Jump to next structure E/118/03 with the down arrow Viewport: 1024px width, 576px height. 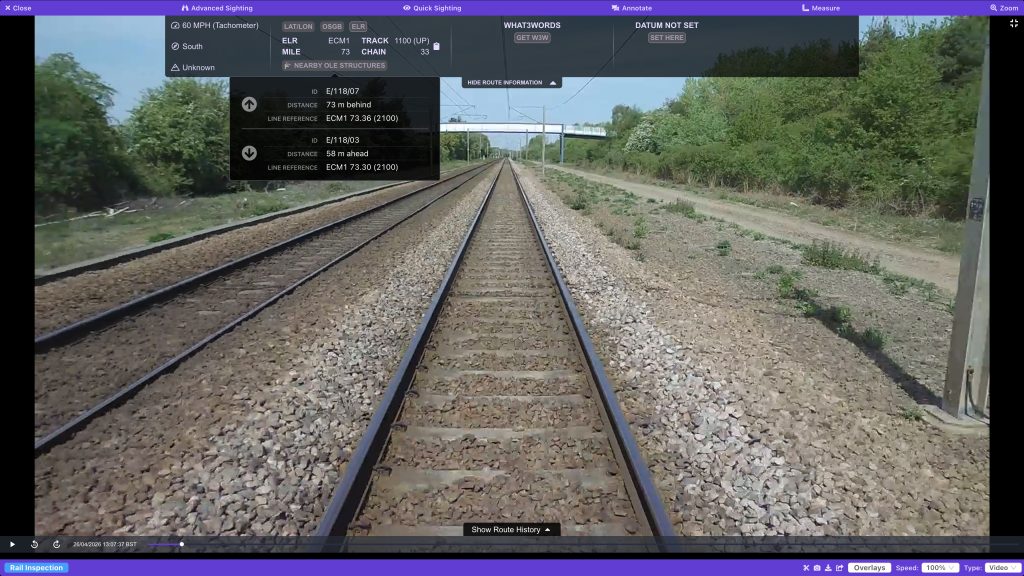tap(249, 153)
